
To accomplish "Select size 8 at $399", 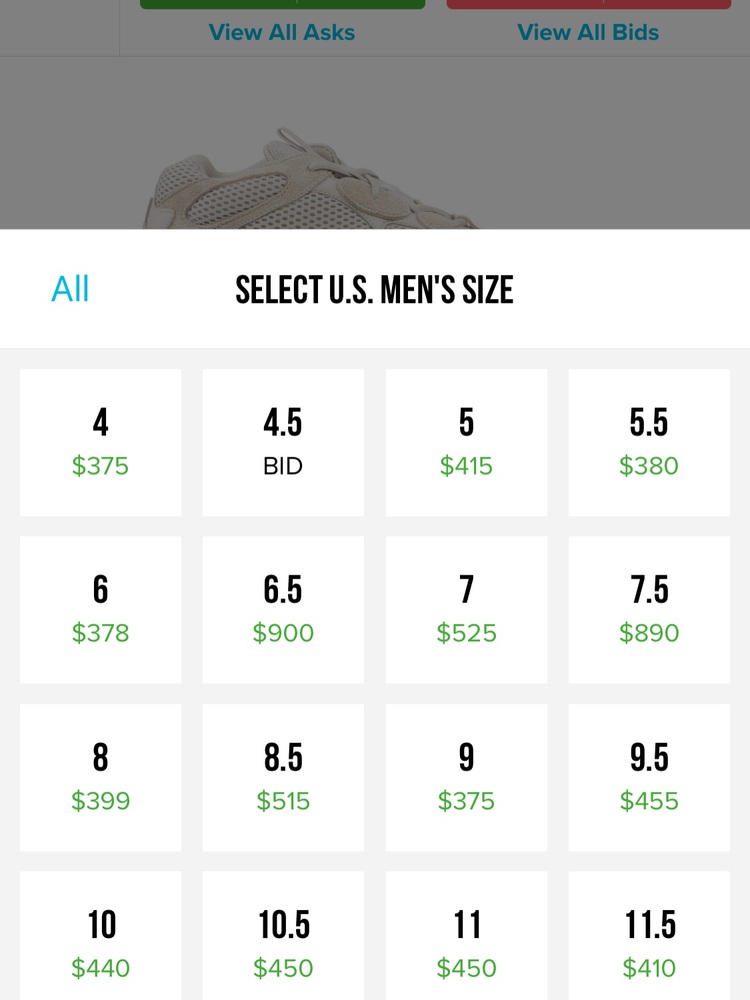I will (100, 777).
